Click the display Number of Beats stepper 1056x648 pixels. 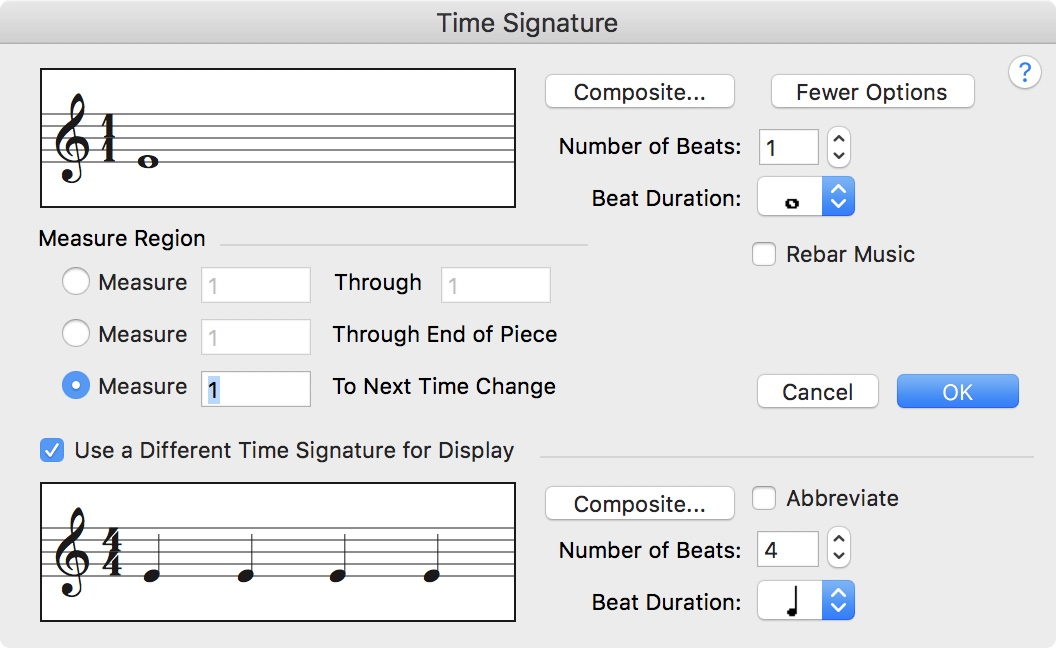[x=840, y=549]
